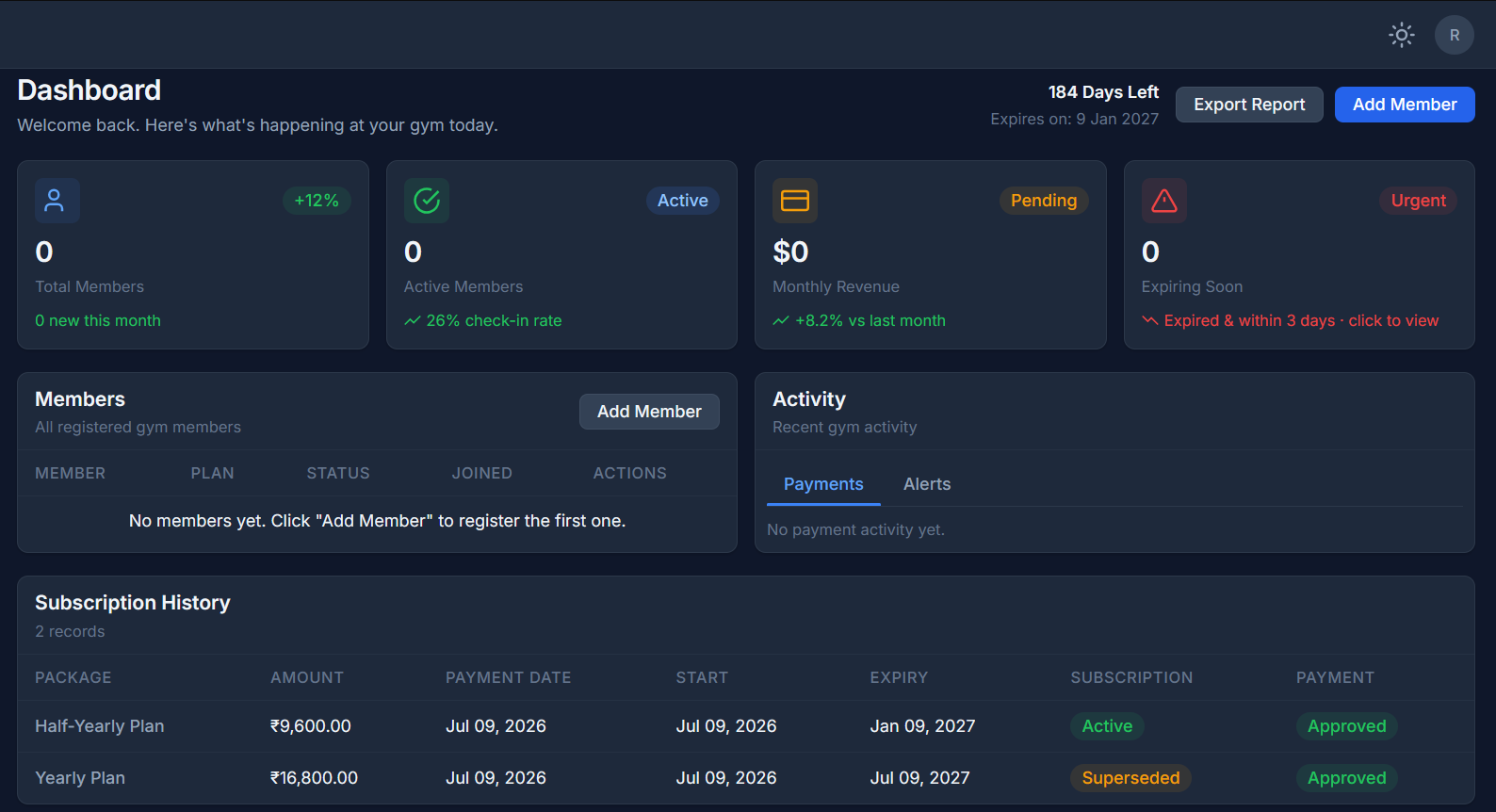Click the Jul 09, 2027 expiry cell

pos(919,778)
